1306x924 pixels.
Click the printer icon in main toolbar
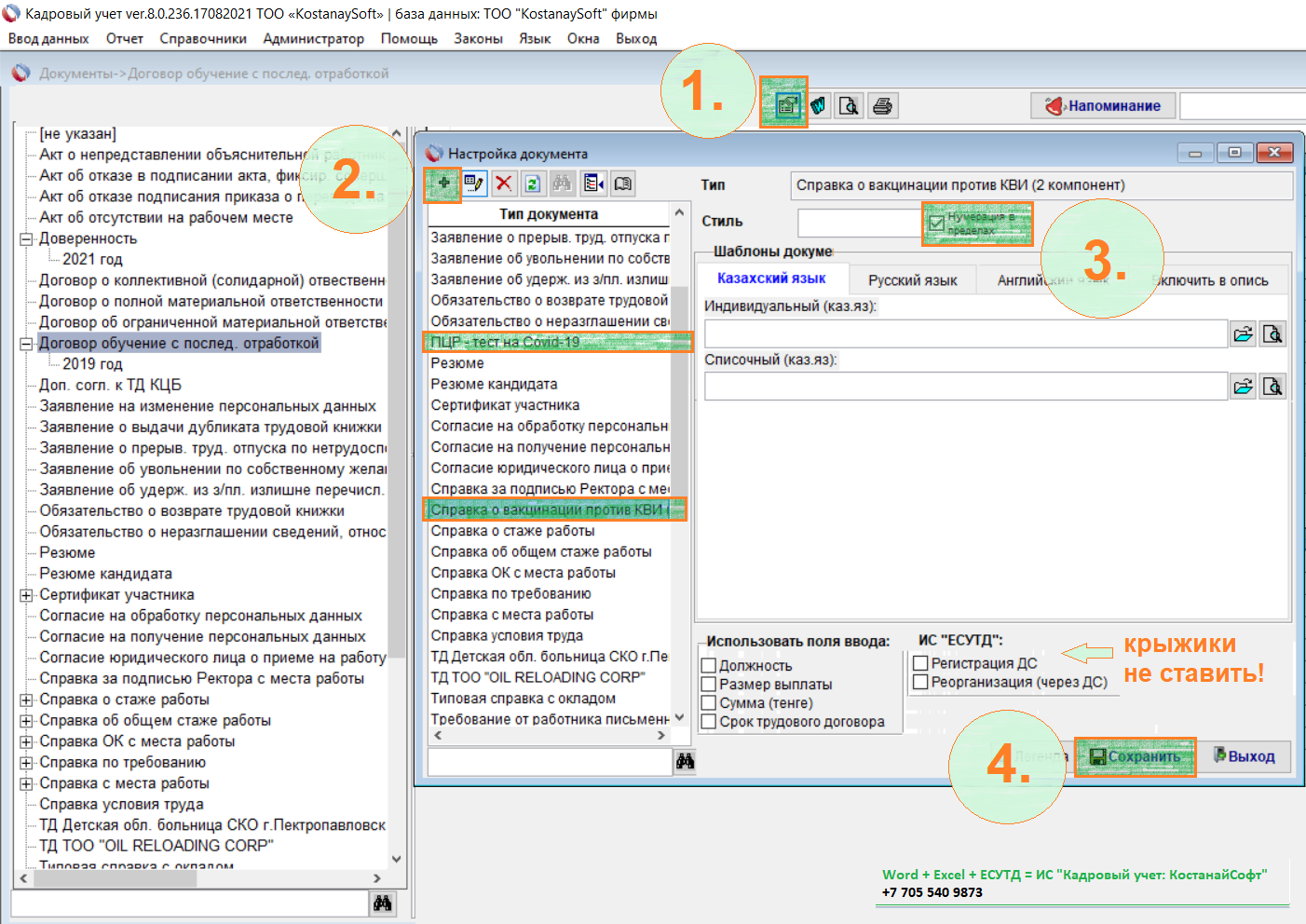pyautogui.click(x=882, y=105)
